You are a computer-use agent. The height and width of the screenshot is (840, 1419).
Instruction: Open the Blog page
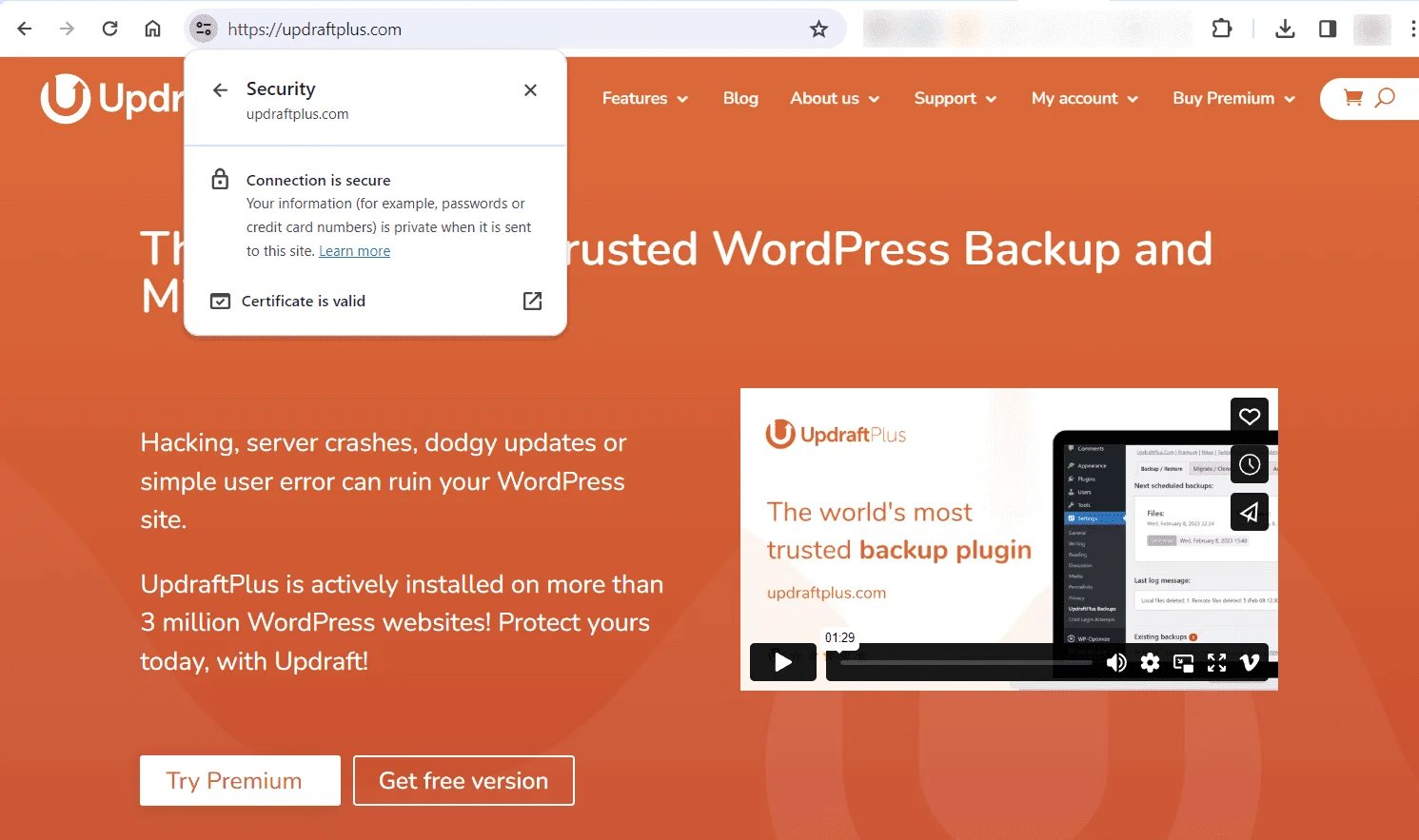(740, 98)
